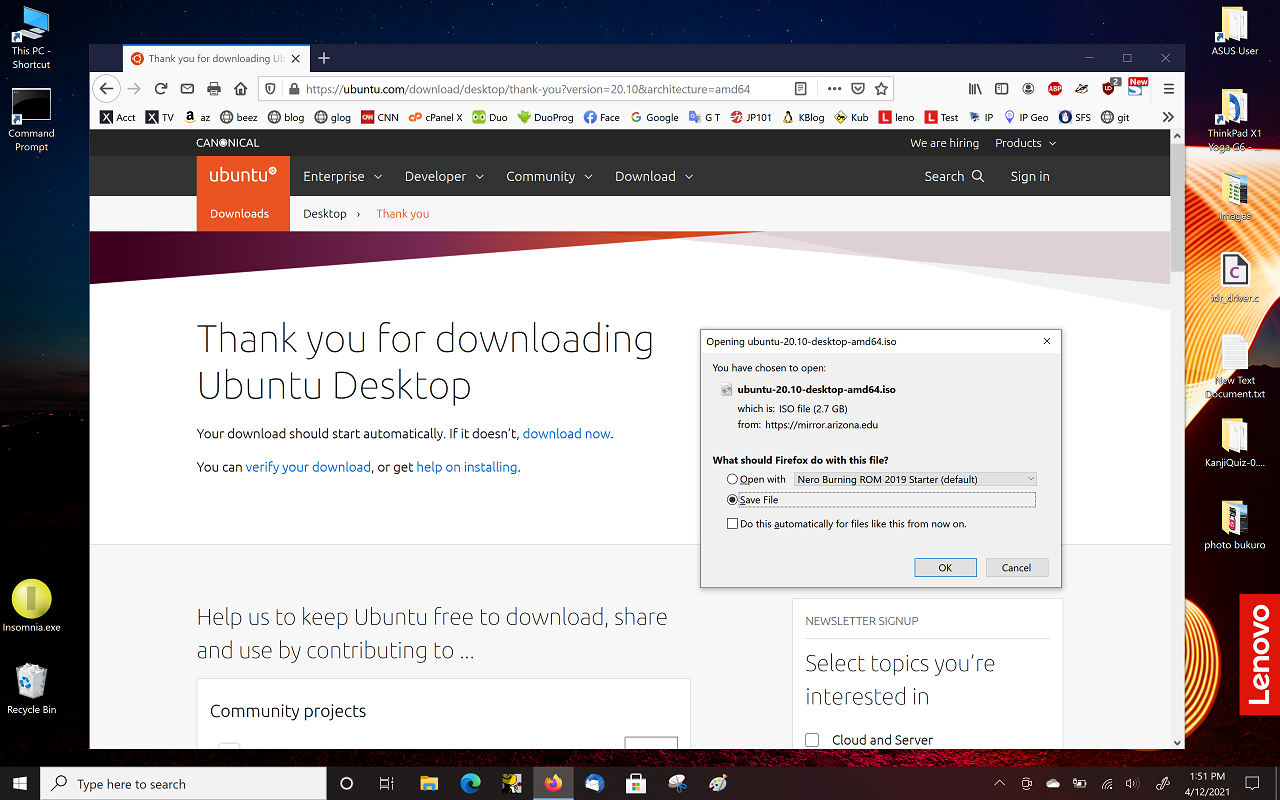The image size is (1280, 800).
Task: Launch Microsoft Edge from the taskbar
Action: 470,784
